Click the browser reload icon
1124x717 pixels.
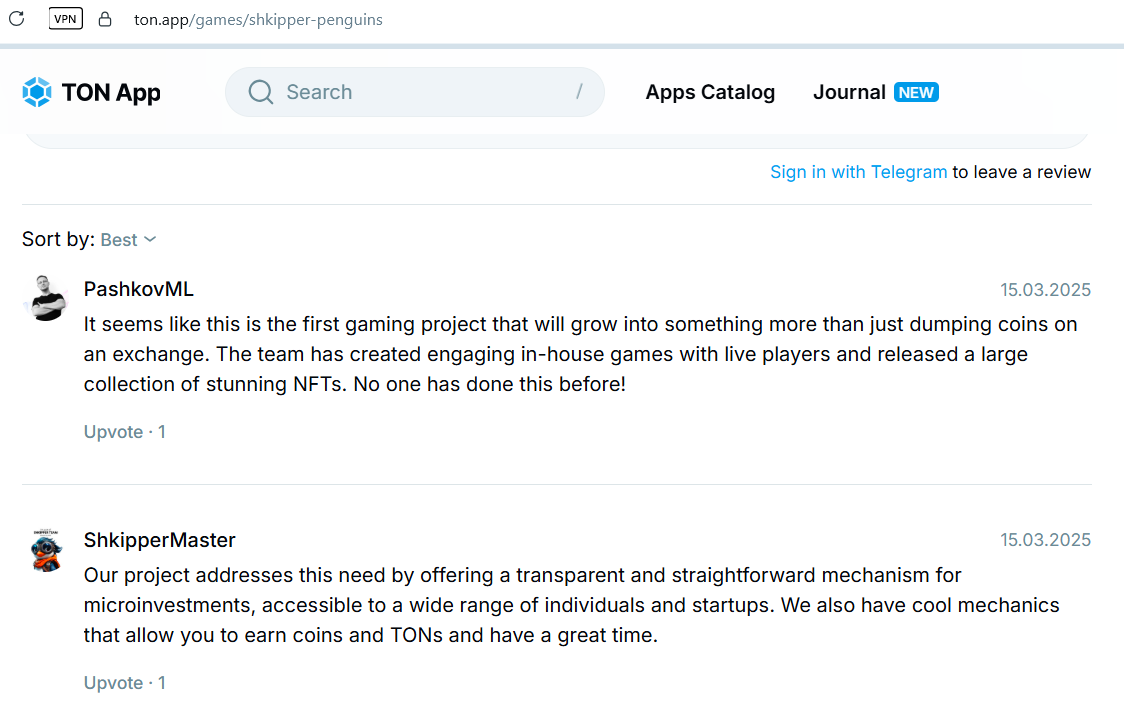tap(16, 19)
